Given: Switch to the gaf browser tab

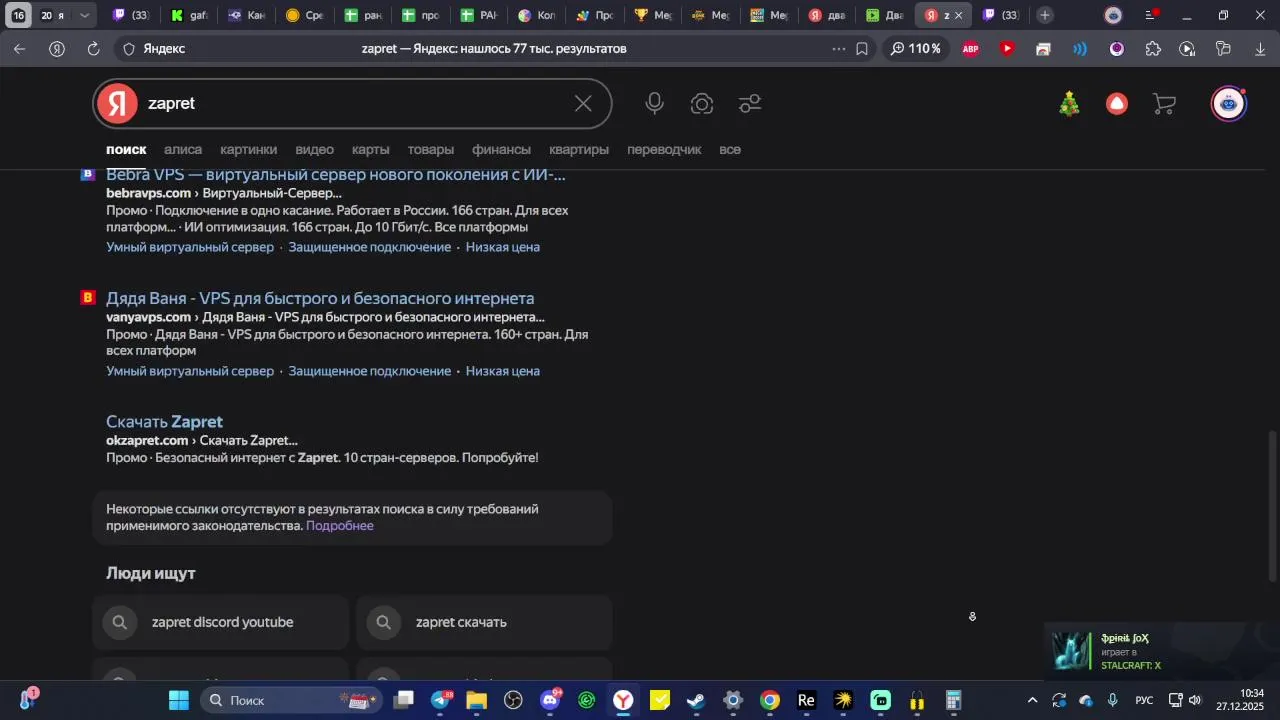Looking at the screenshot, I should (x=189, y=15).
